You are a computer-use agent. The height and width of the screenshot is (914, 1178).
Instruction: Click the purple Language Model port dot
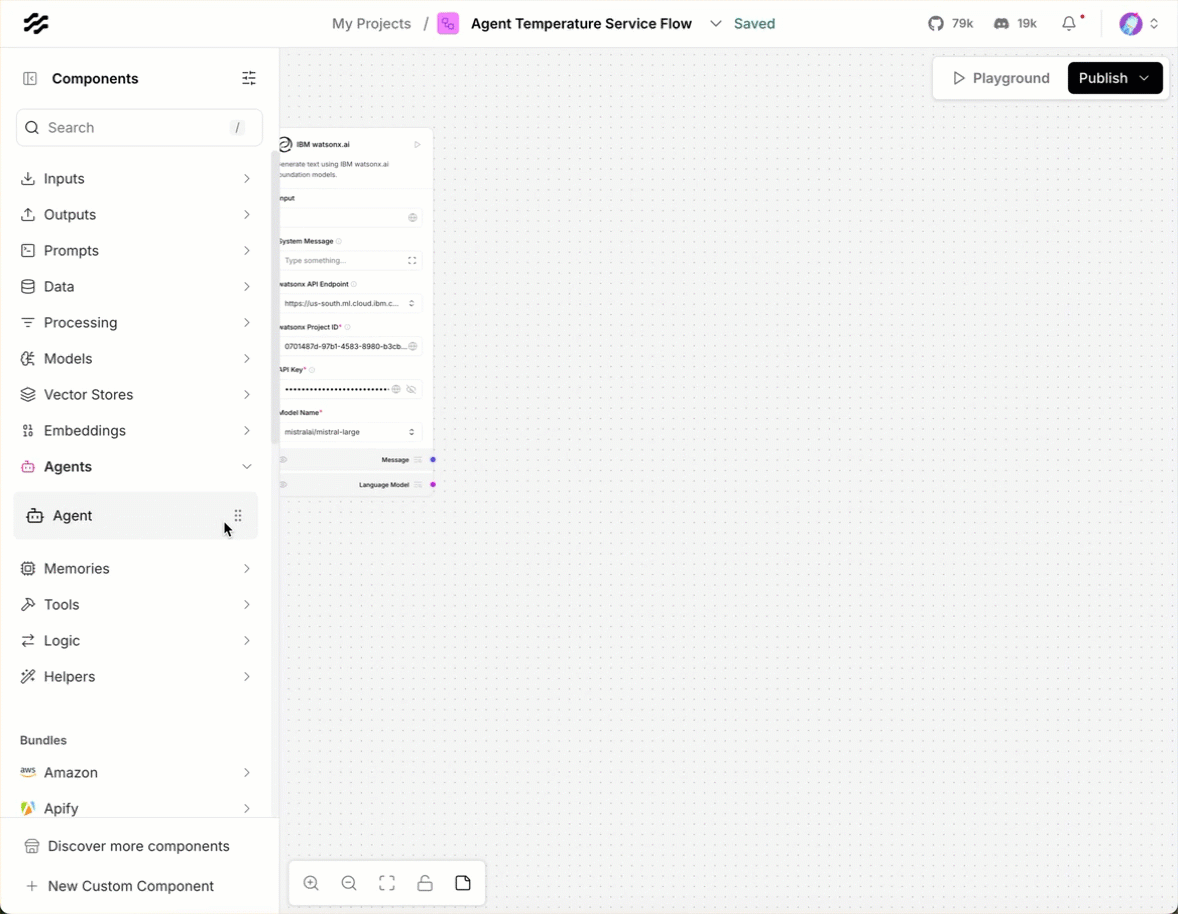pyautogui.click(x=433, y=484)
